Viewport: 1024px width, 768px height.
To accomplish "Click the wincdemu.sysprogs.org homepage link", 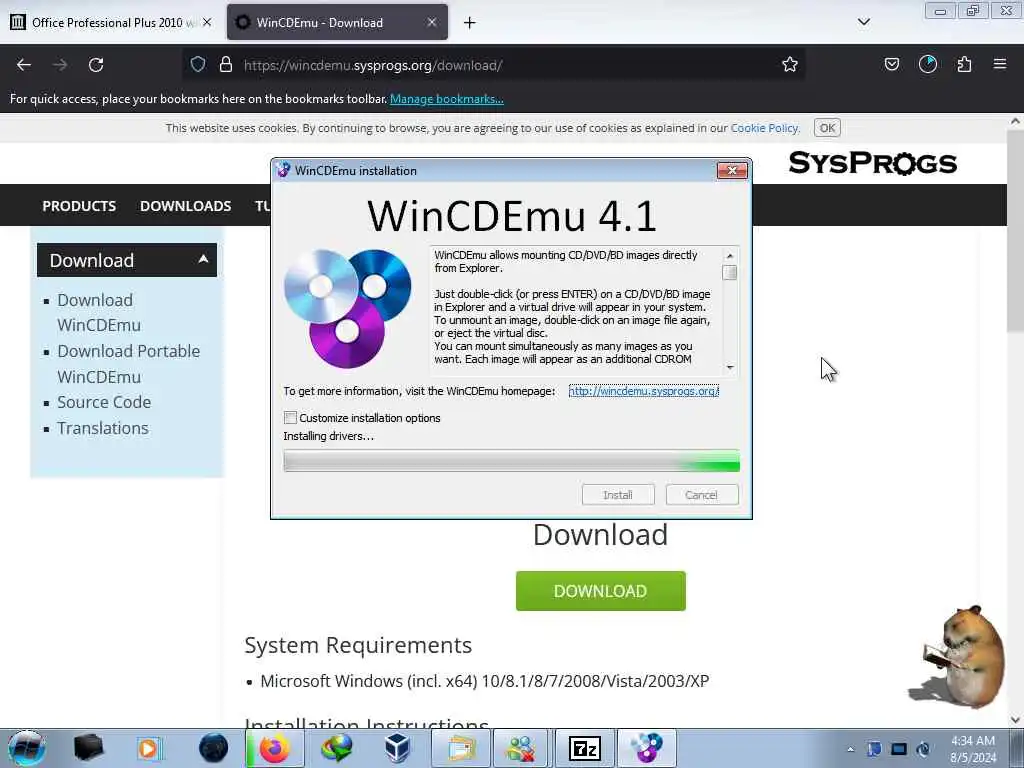I will (x=643, y=391).
